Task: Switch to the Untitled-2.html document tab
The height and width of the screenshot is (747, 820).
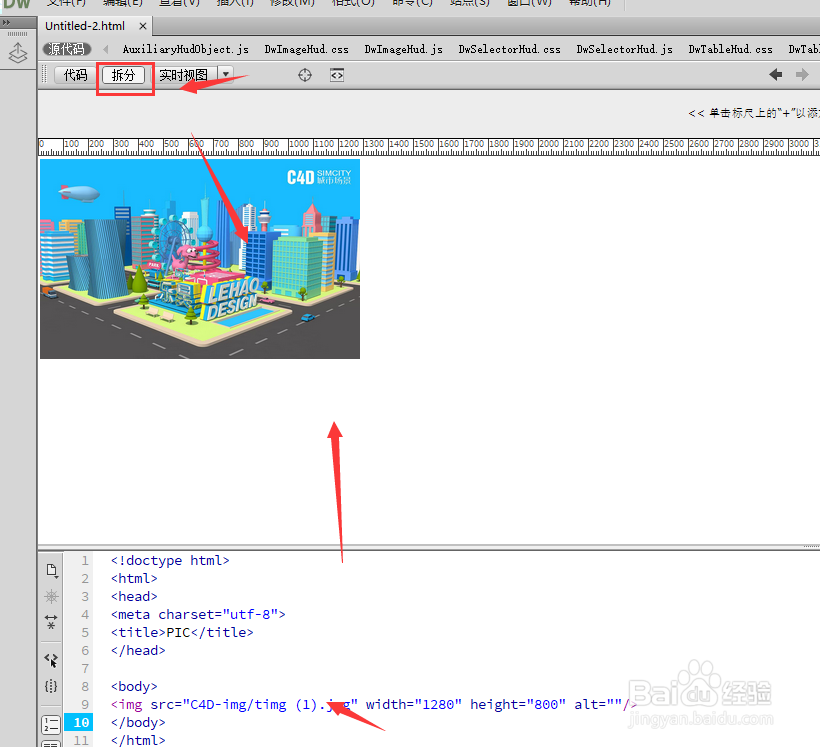Action: (x=85, y=26)
